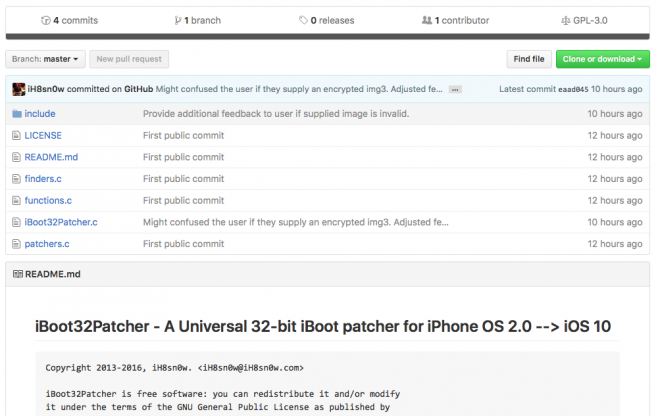Click the commits clock icon

(x=45, y=20)
